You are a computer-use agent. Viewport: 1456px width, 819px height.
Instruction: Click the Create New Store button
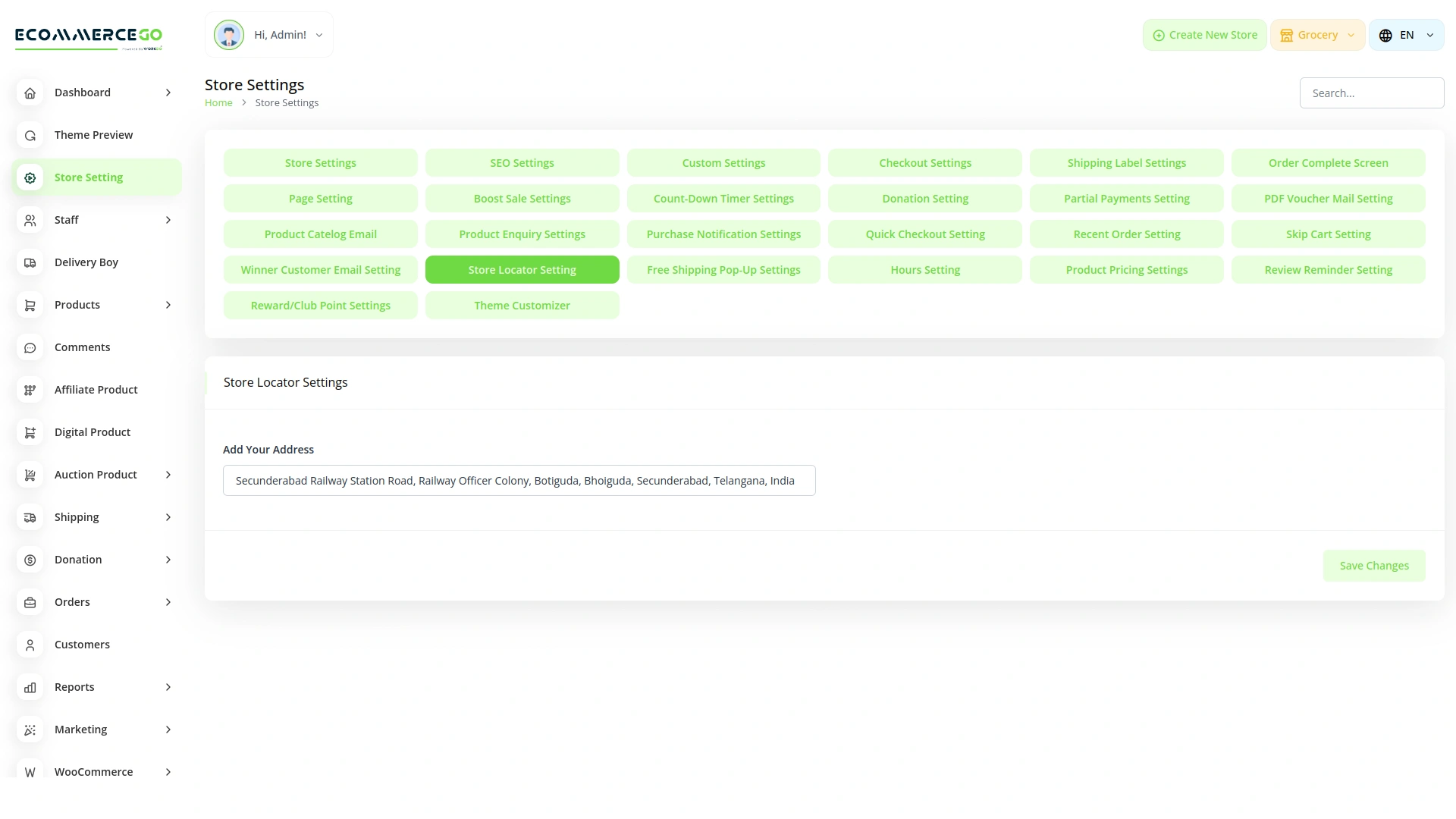pos(1204,35)
